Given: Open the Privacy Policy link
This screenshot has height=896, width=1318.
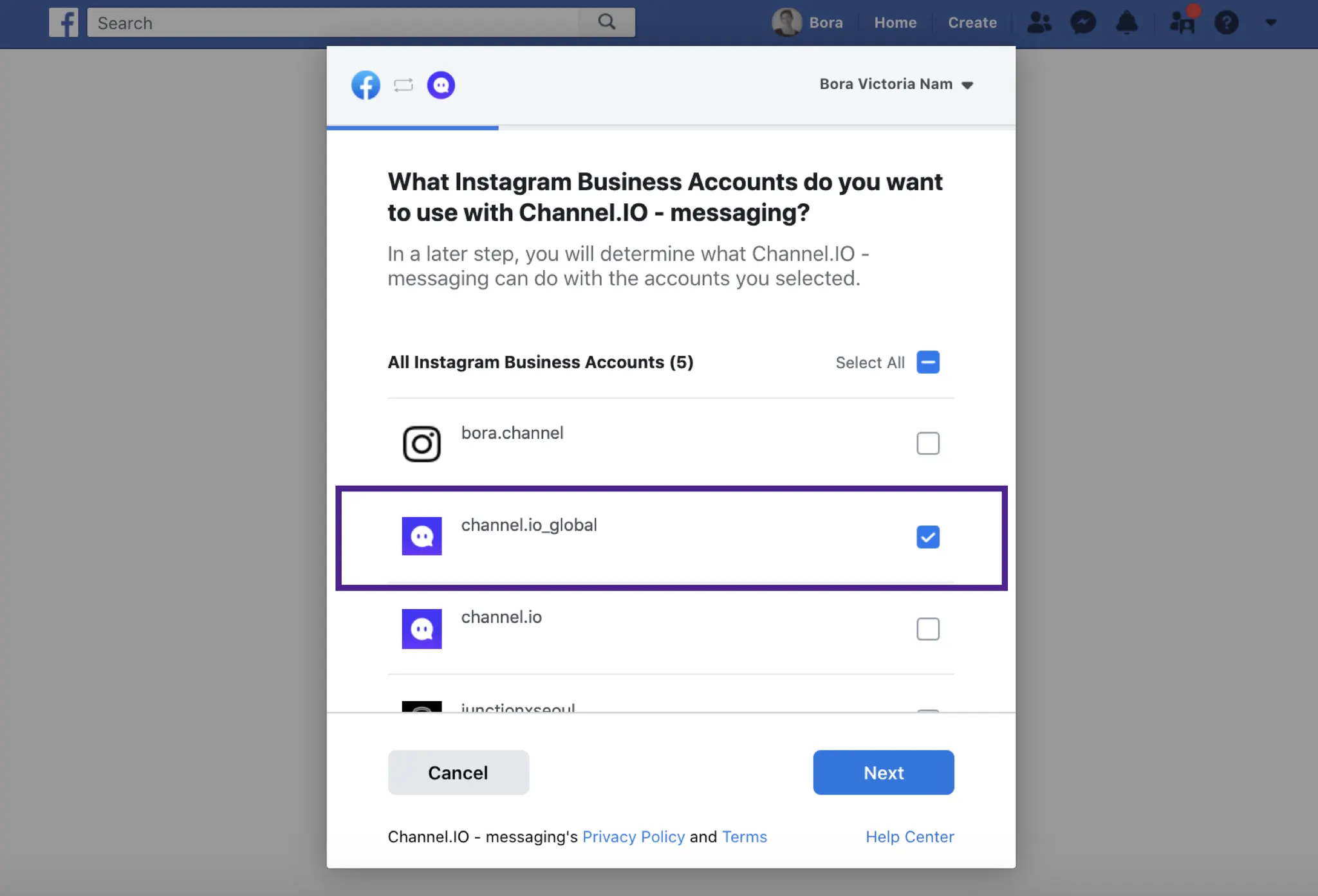Looking at the screenshot, I should [633, 836].
